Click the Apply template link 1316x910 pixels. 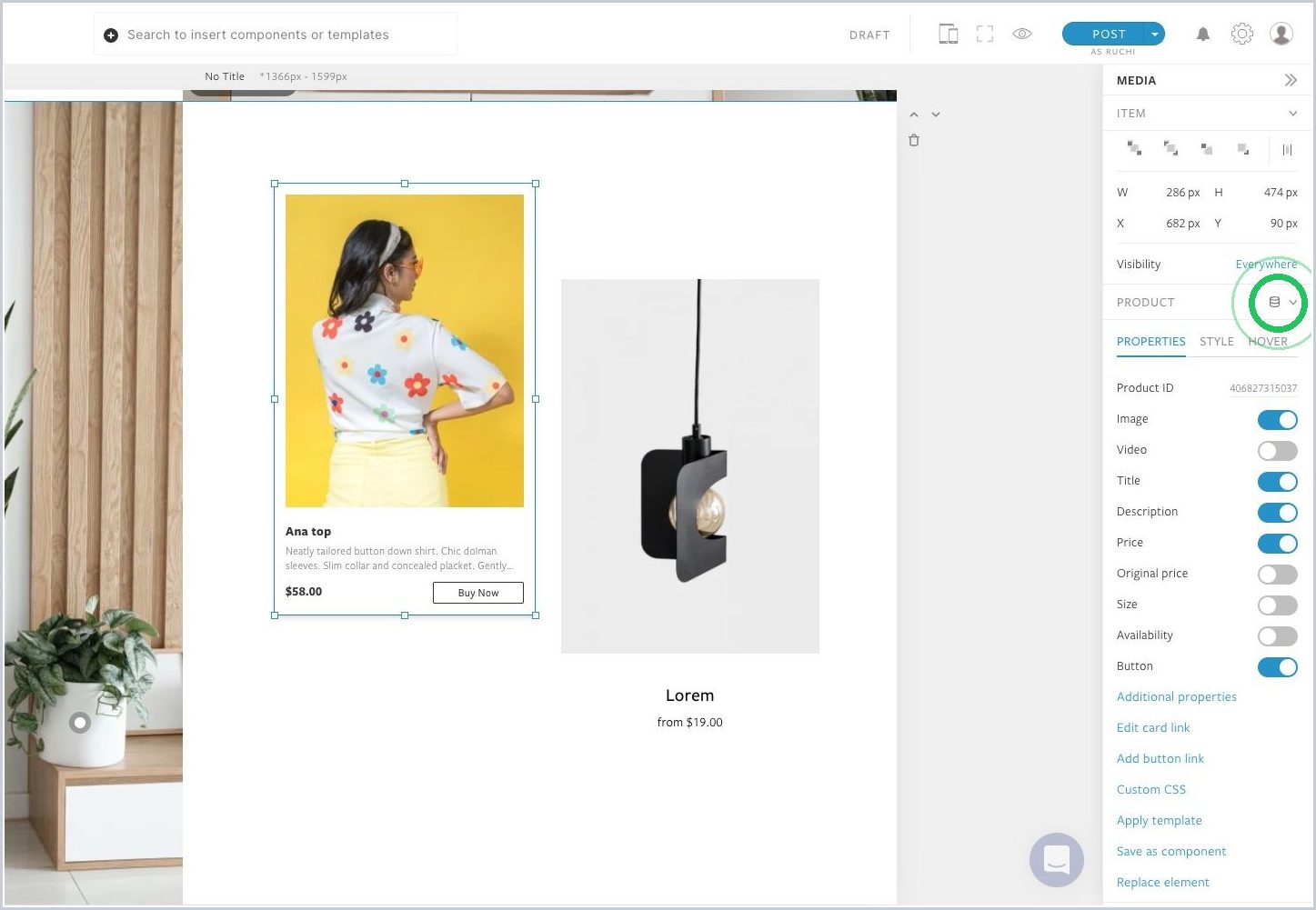(1160, 821)
